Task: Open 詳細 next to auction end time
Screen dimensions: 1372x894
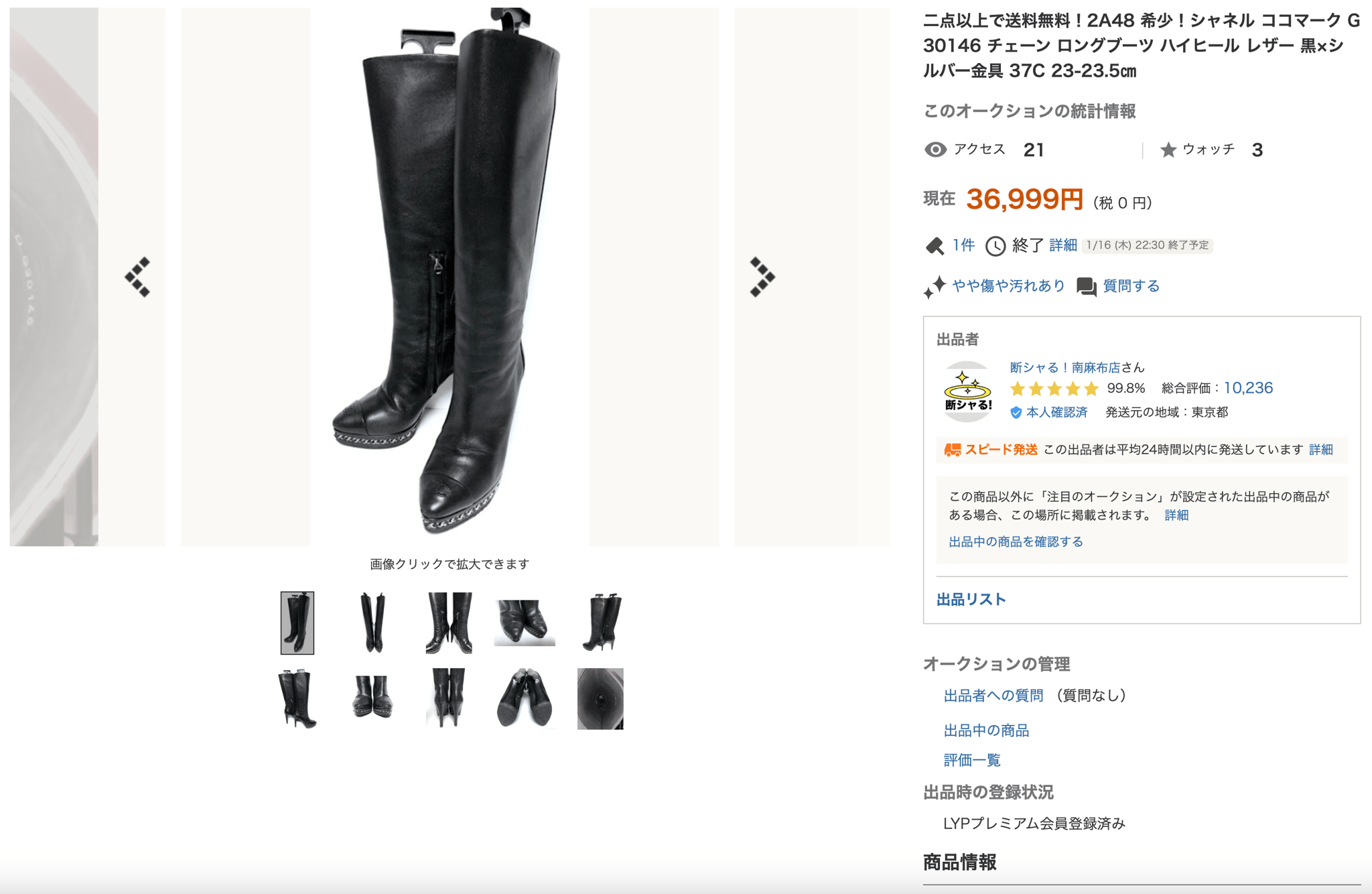Action: tap(1062, 245)
